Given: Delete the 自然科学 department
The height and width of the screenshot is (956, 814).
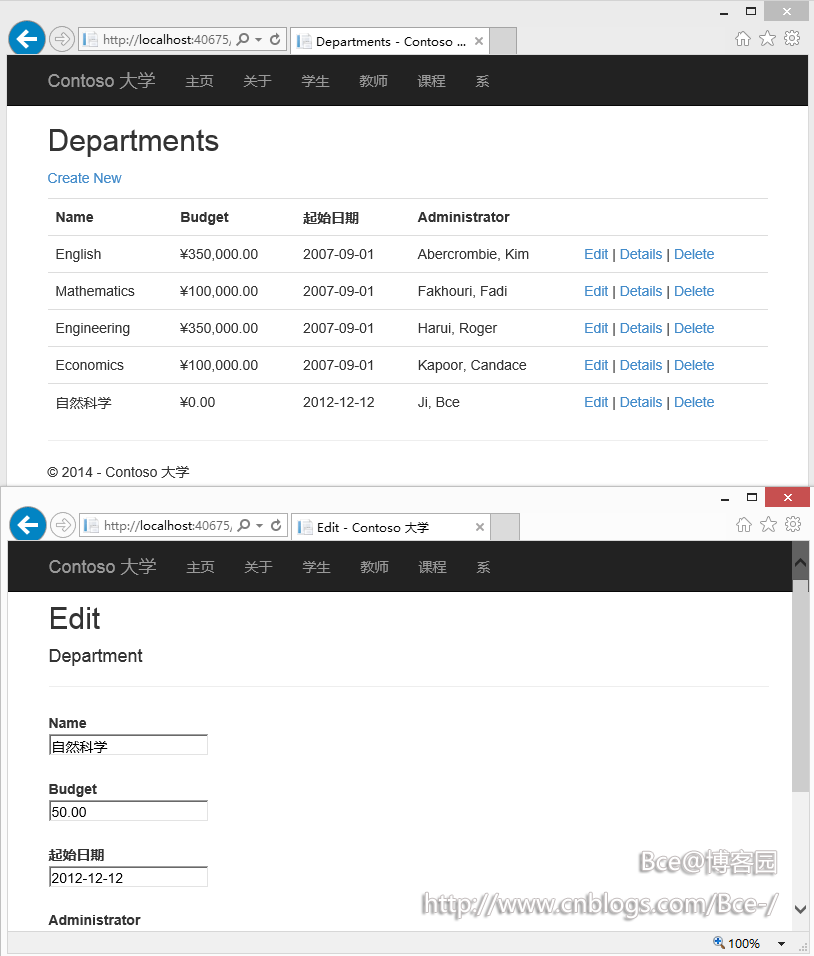Looking at the screenshot, I should [694, 402].
